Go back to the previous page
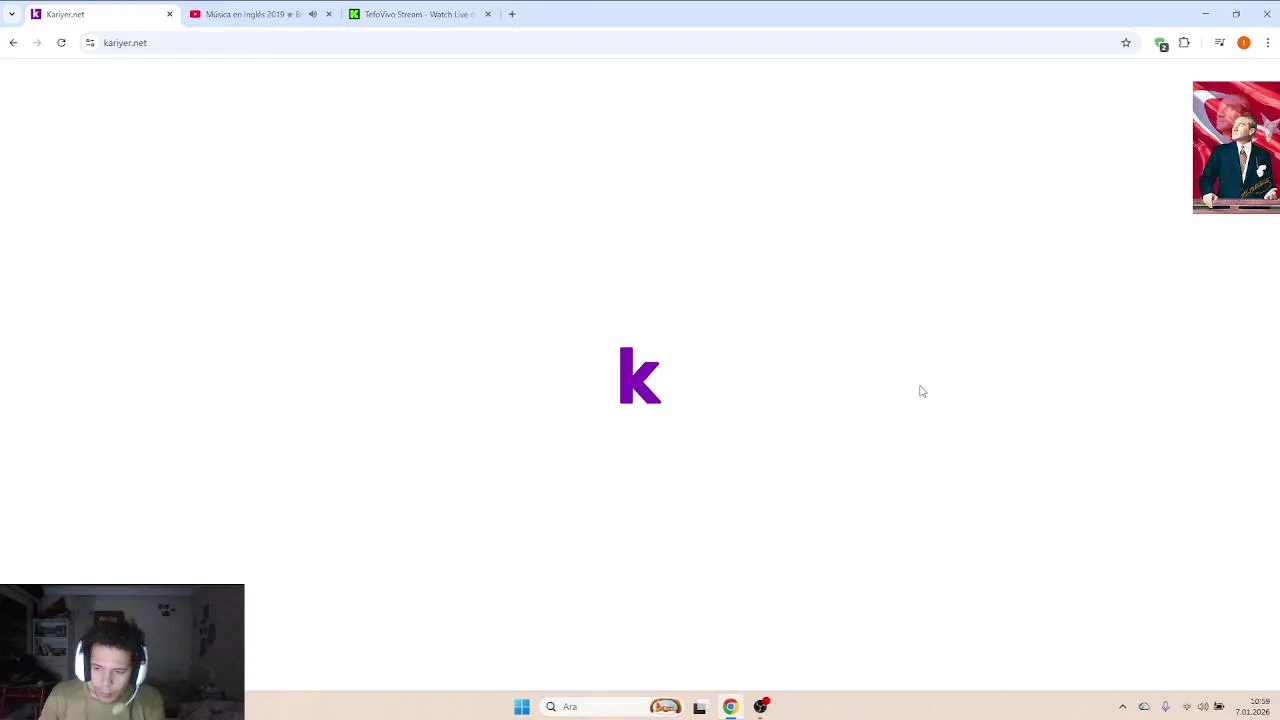The width and height of the screenshot is (1280, 720). click(x=13, y=43)
